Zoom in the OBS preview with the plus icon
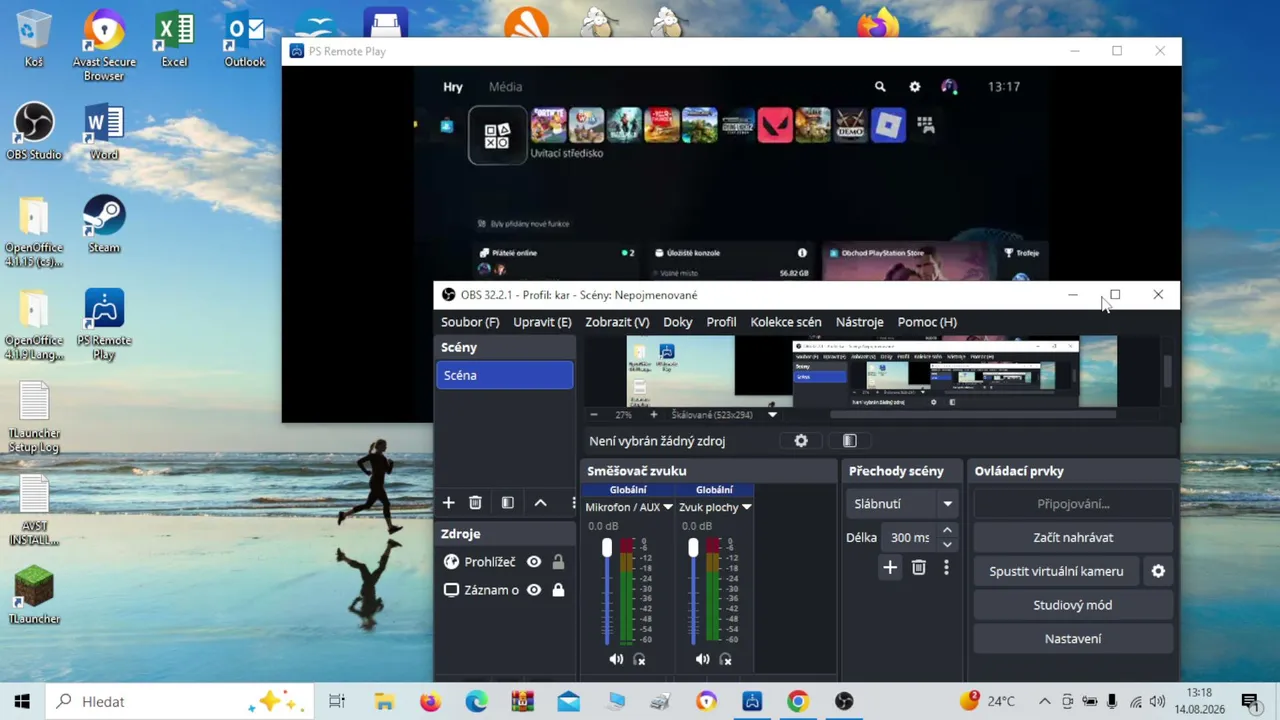The height and width of the screenshot is (720, 1280). tap(654, 415)
